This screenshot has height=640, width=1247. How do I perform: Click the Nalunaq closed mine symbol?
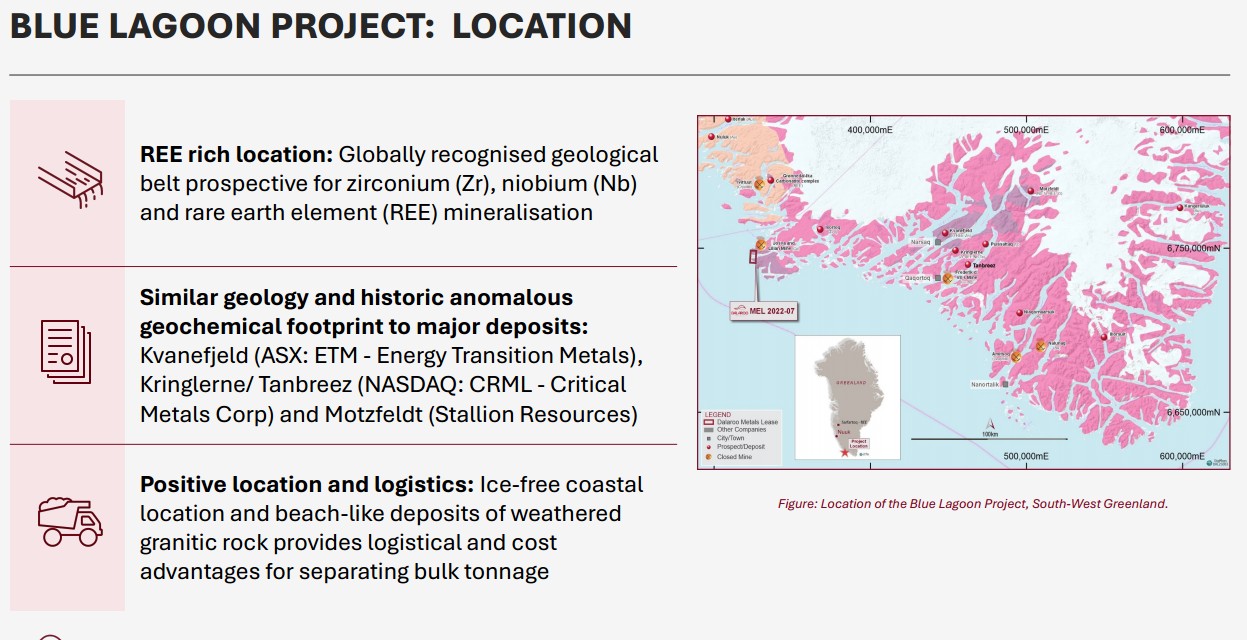(x=1041, y=345)
